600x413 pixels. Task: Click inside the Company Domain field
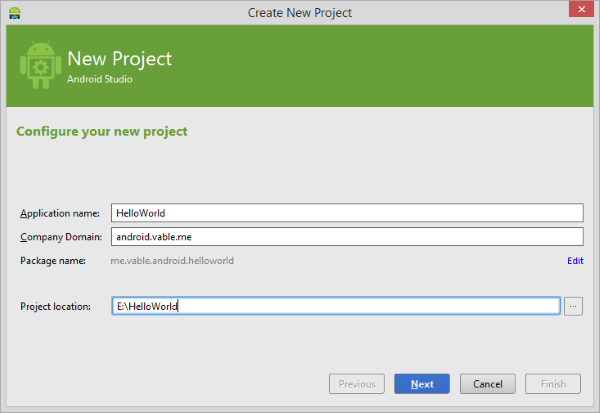point(347,237)
